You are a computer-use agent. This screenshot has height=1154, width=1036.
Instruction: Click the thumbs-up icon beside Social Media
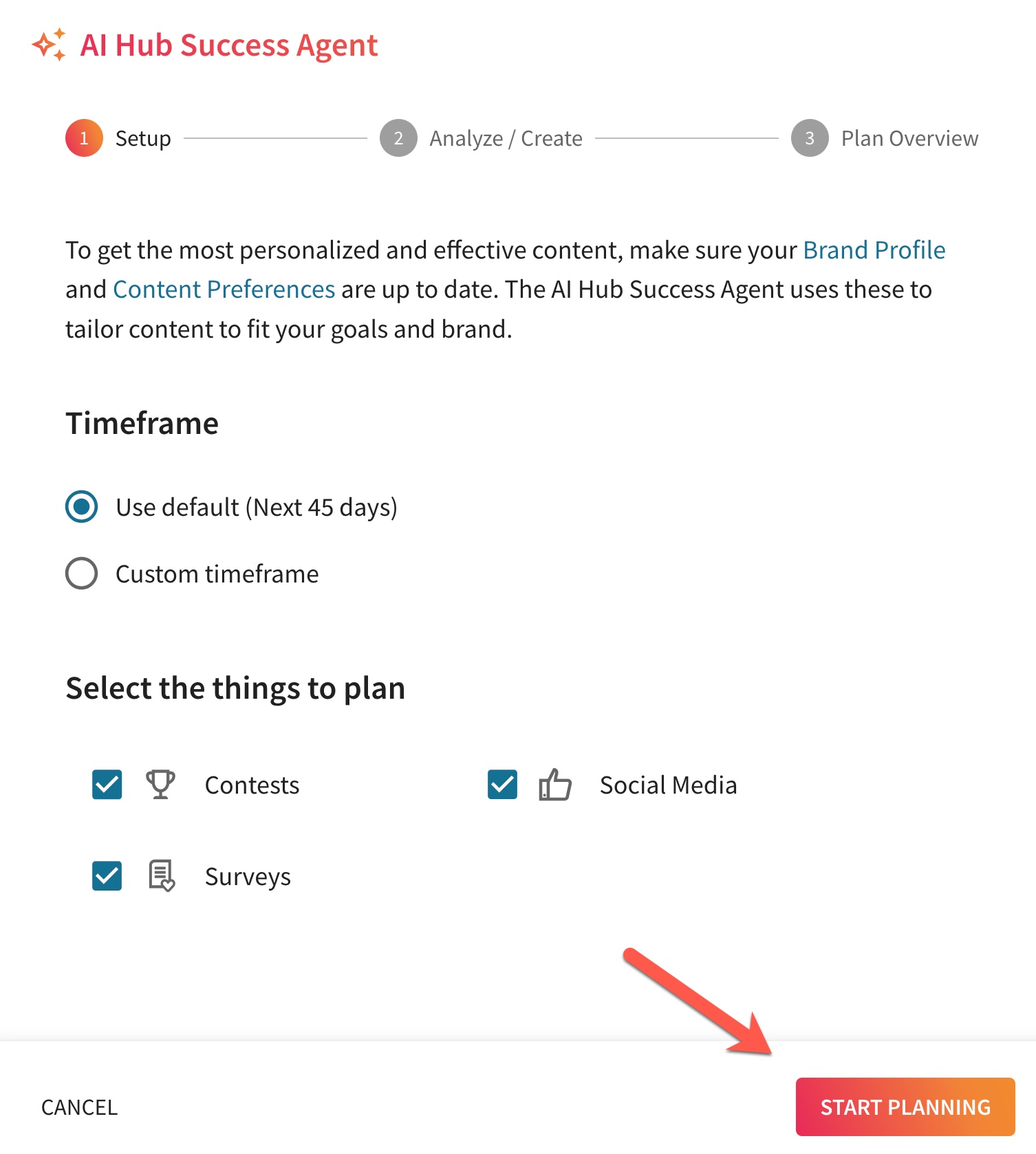pos(555,785)
